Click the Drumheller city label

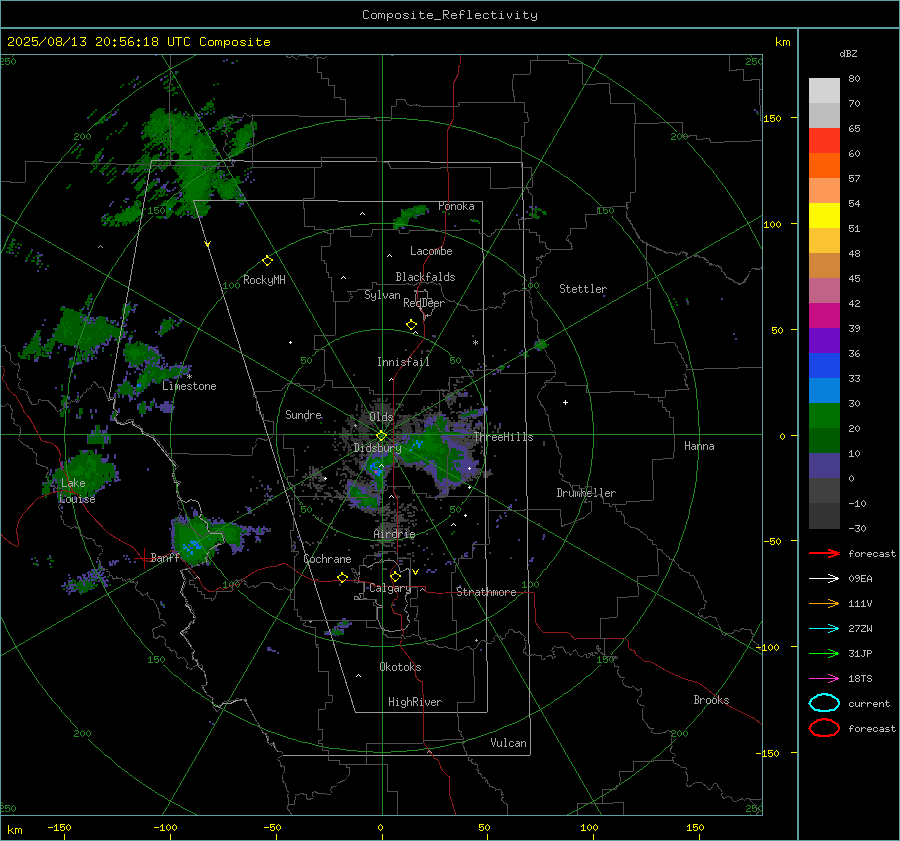pos(586,493)
